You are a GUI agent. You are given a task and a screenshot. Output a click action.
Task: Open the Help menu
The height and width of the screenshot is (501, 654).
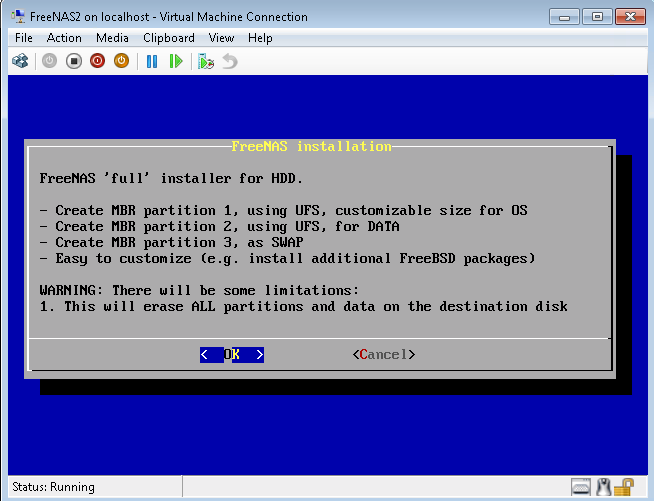[260, 38]
